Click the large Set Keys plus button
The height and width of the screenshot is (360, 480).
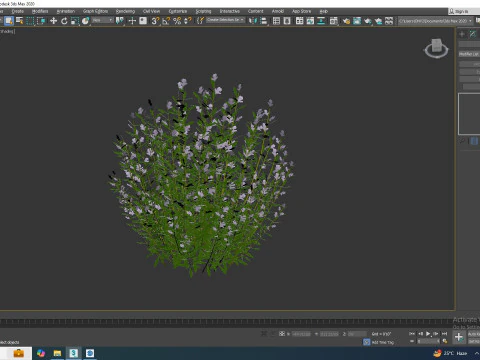(x=459, y=337)
